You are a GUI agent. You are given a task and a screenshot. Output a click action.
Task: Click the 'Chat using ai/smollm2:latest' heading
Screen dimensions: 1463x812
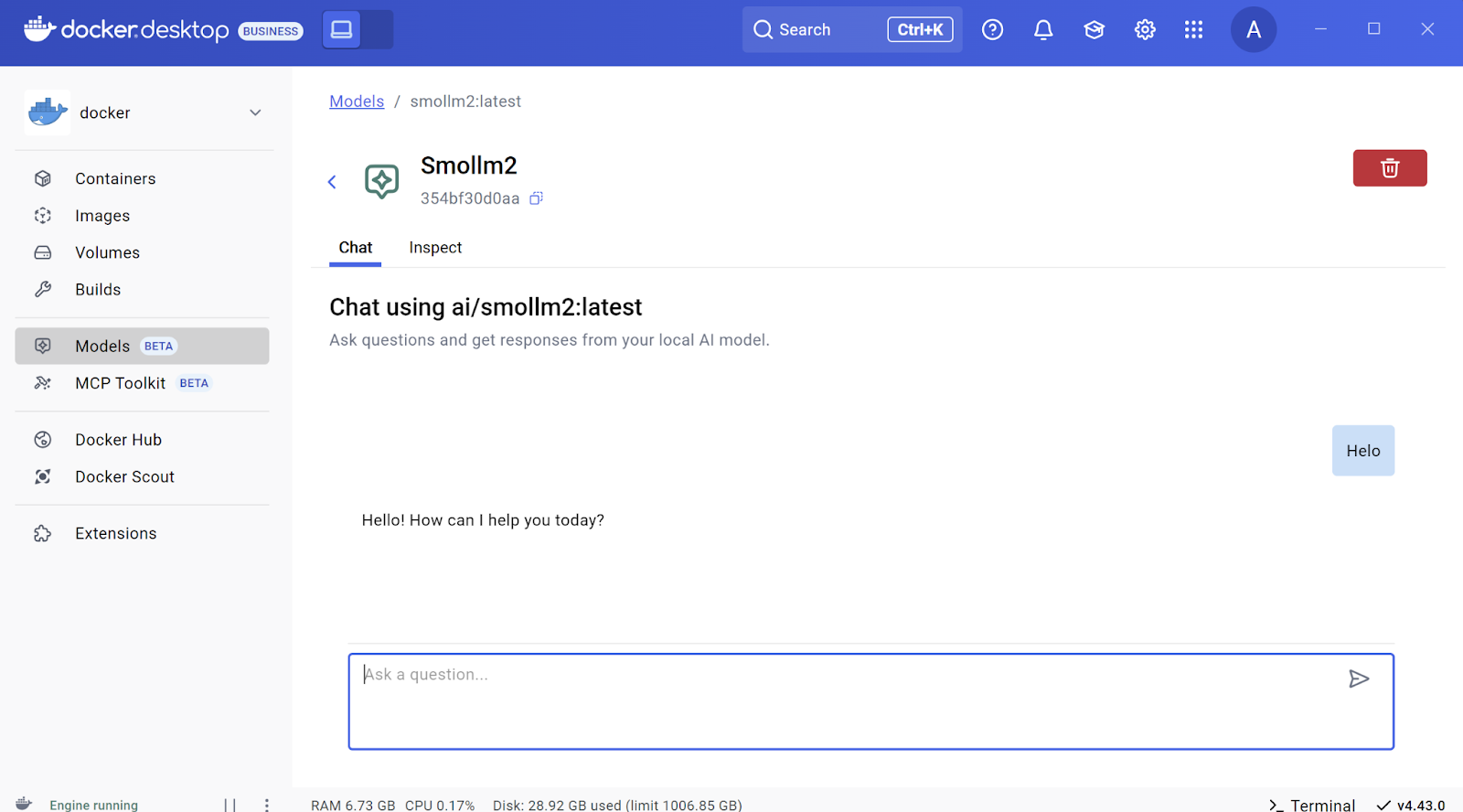486,307
